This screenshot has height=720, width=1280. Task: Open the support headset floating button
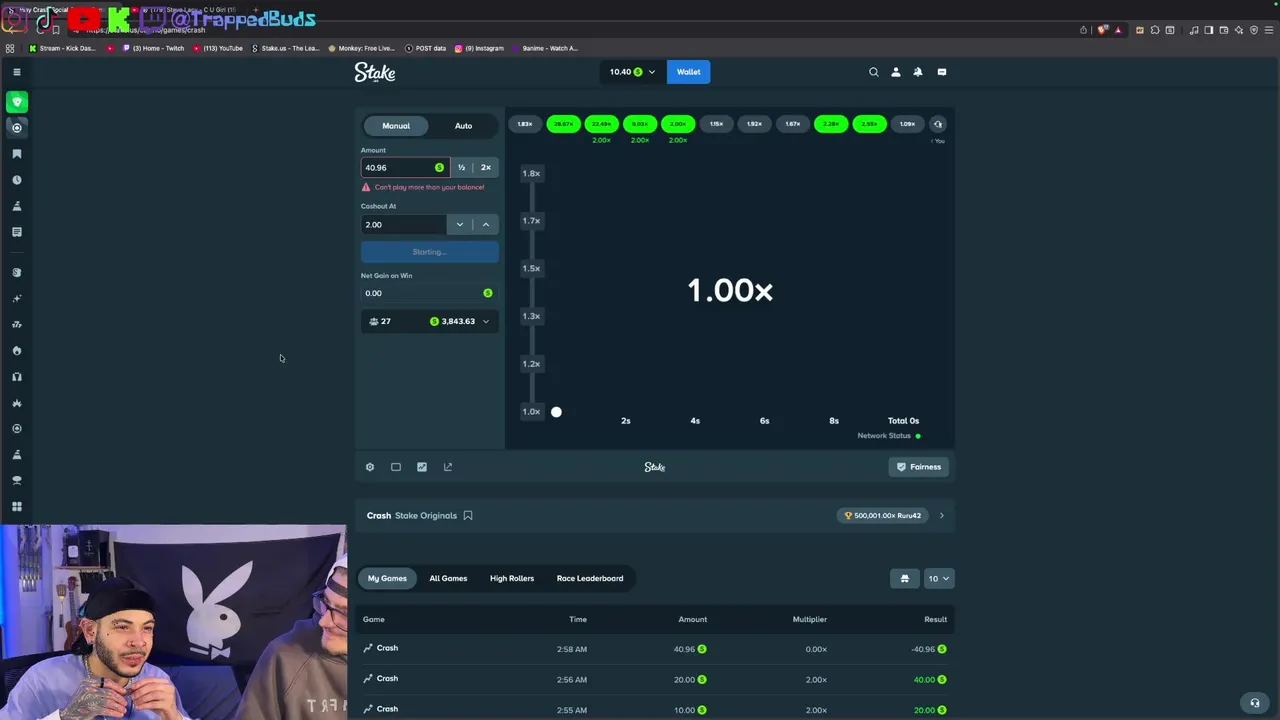tap(1255, 702)
